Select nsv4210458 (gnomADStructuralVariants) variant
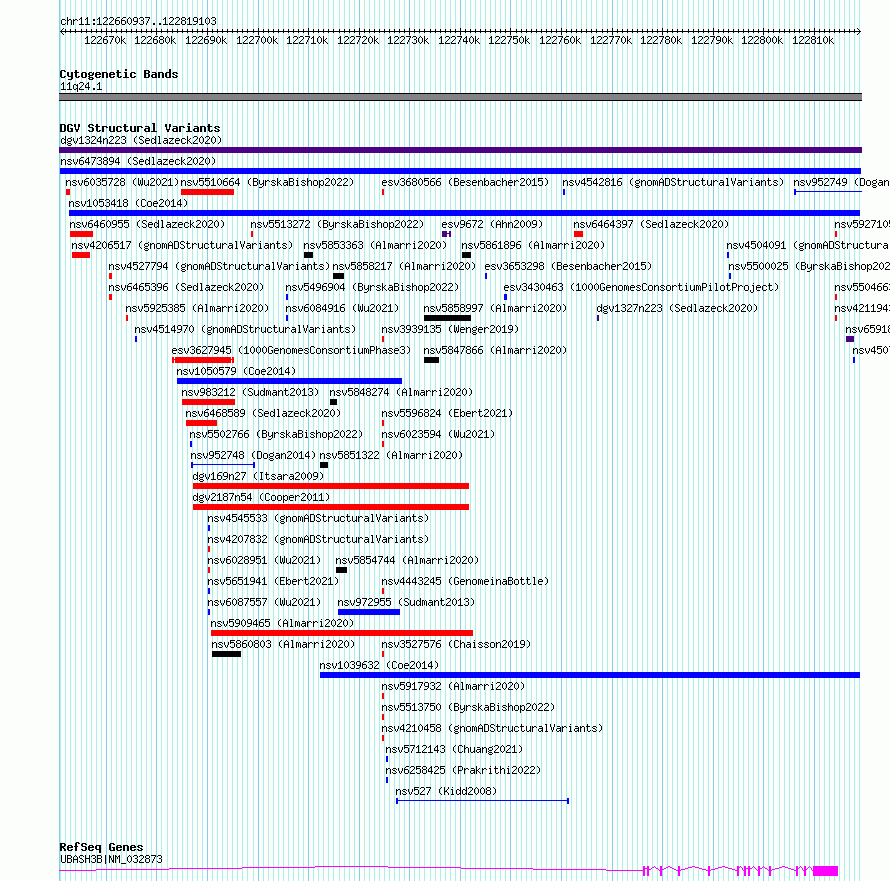 (x=492, y=728)
